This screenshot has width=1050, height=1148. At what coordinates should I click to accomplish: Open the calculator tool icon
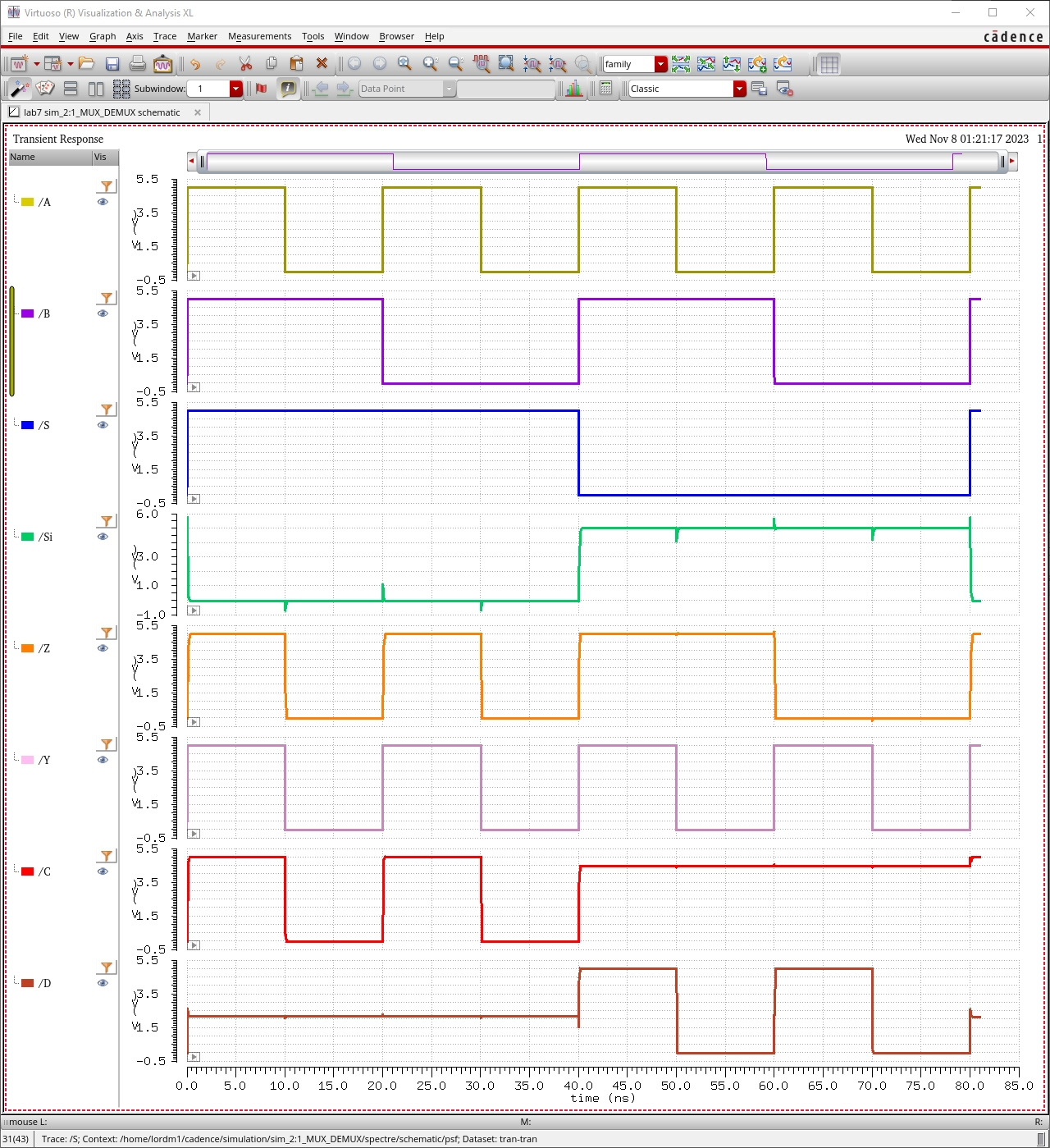[606, 89]
